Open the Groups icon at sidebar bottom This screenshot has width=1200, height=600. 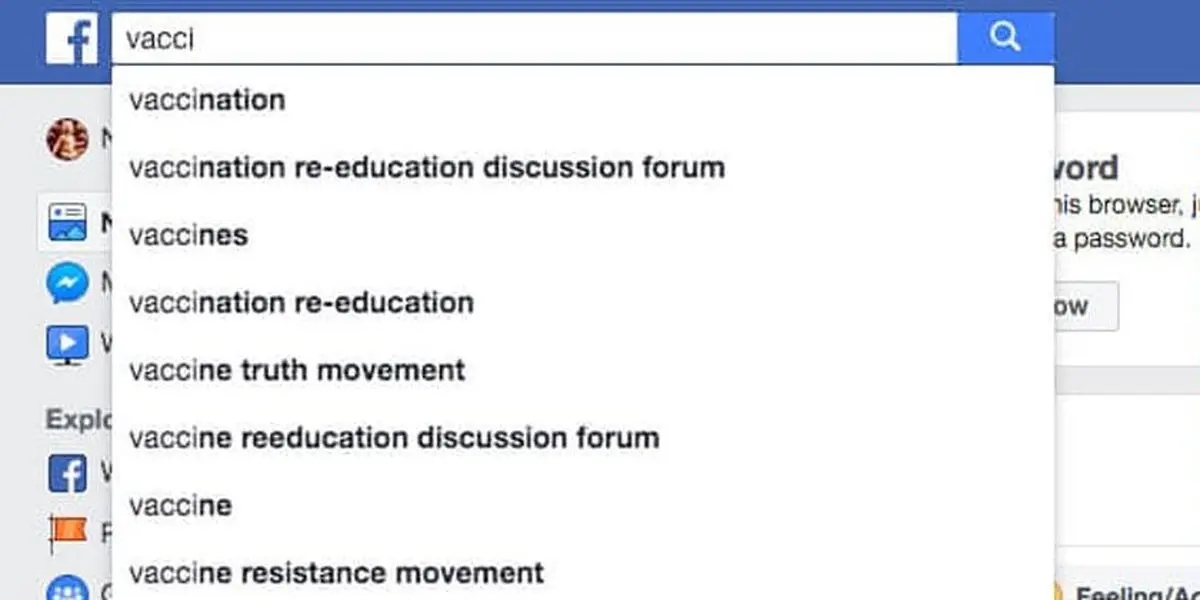(68, 589)
